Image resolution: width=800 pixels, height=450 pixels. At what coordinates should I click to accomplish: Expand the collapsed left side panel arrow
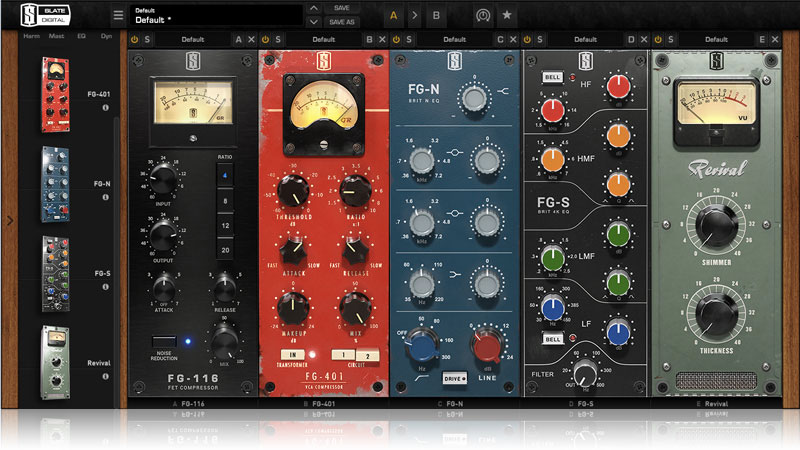tap(8, 220)
